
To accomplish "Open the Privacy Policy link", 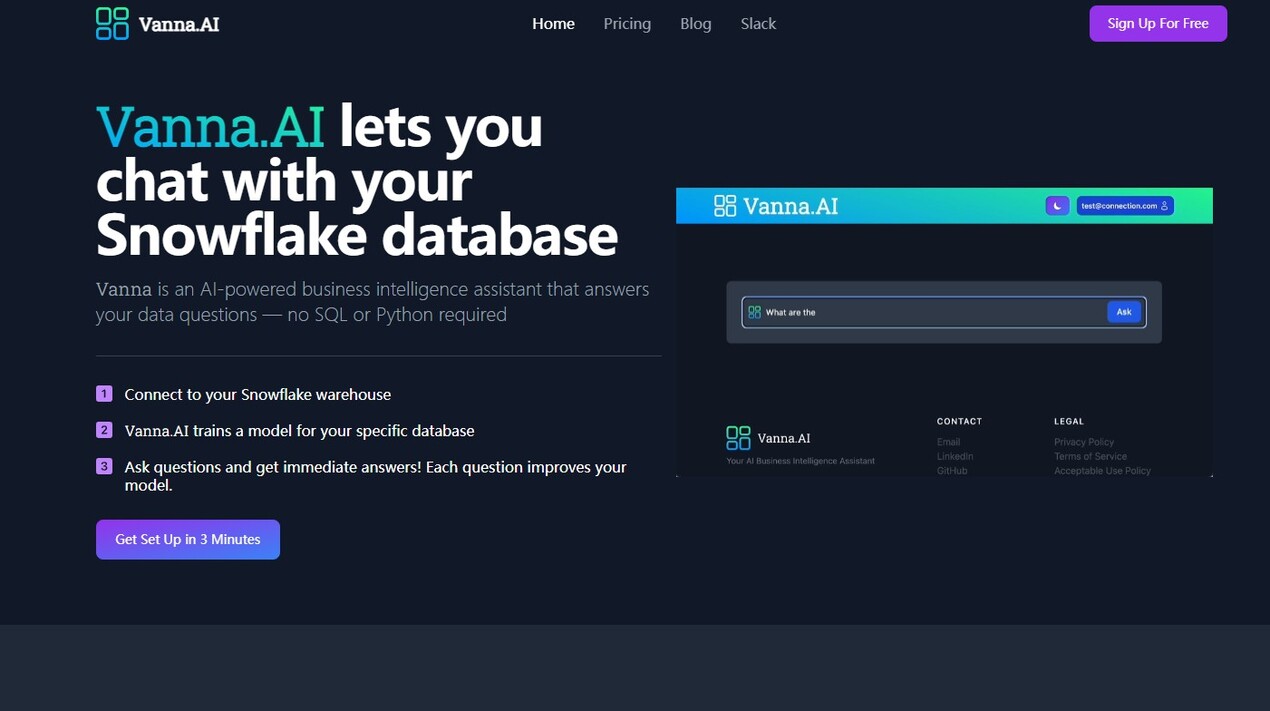I will click(x=1084, y=442).
